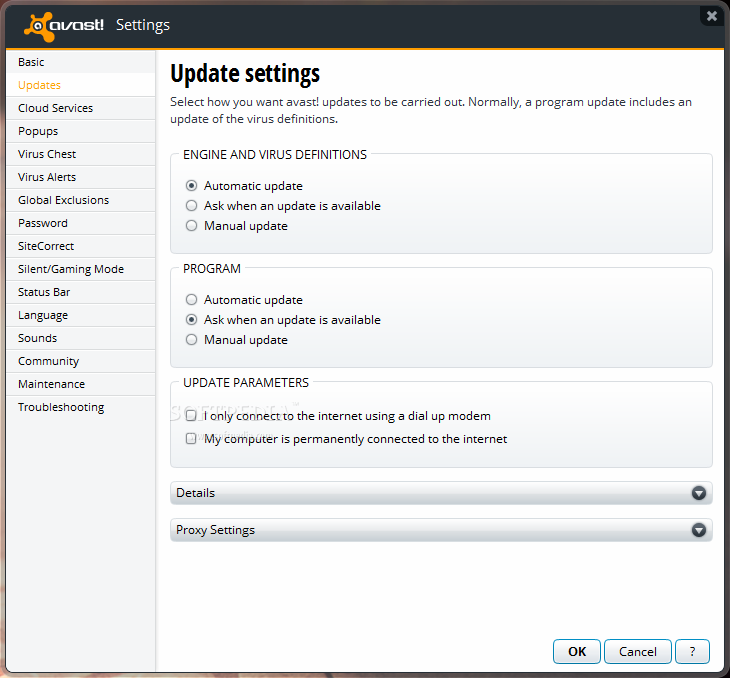The width and height of the screenshot is (730, 678).
Task: Click the Cancel button
Action: (637, 651)
